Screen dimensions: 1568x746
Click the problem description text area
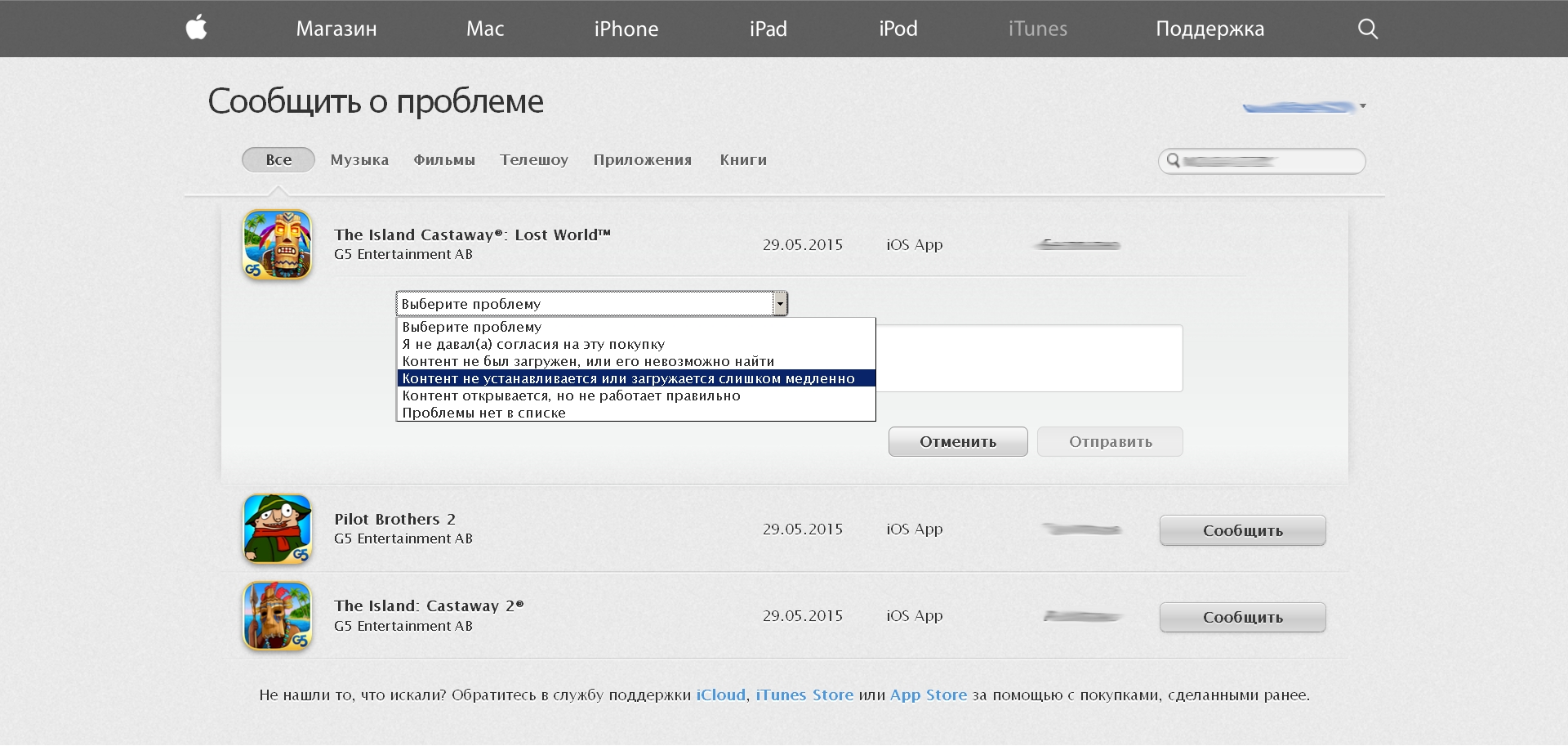(1029, 358)
